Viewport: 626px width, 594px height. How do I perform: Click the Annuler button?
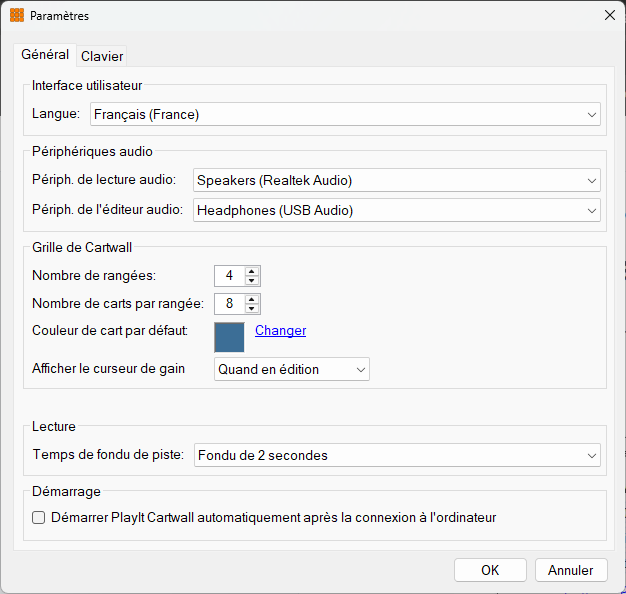pyautogui.click(x=571, y=570)
